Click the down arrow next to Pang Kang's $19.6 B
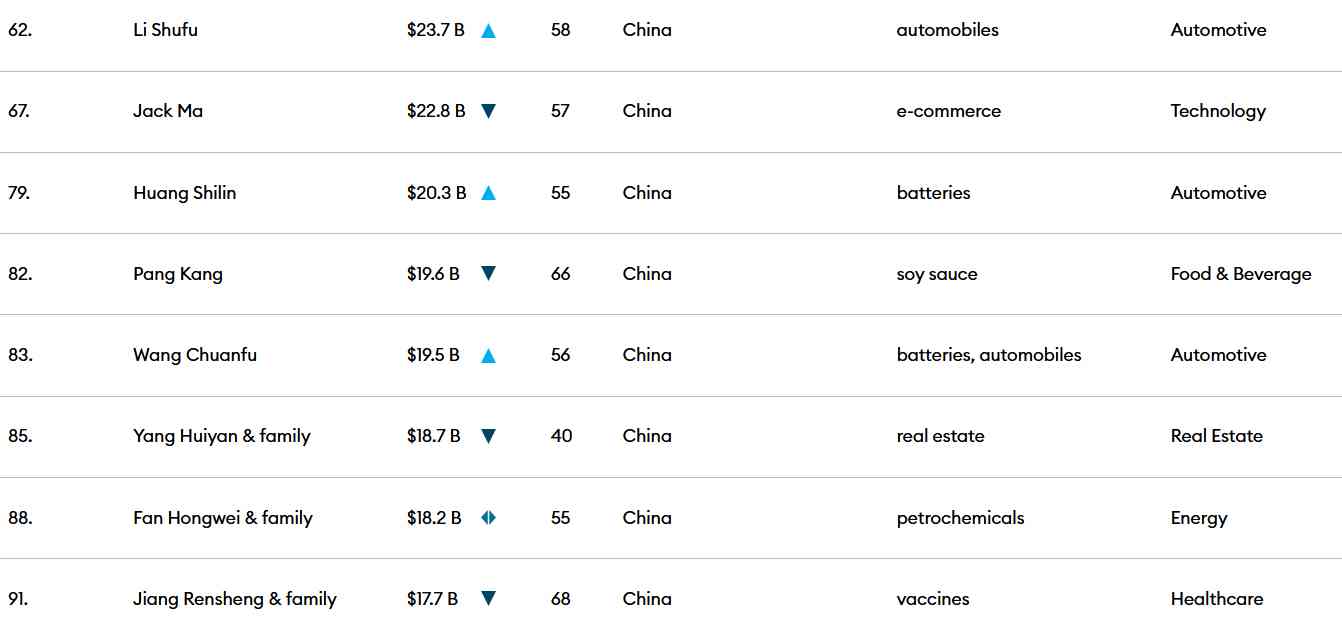The width and height of the screenshot is (1342, 631). click(488, 274)
